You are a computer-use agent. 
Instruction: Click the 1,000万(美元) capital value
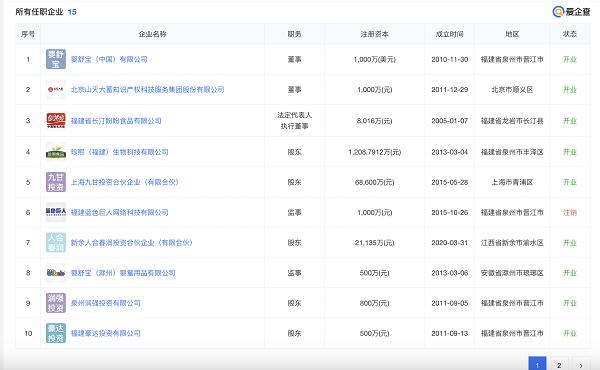pyautogui.click(x=374, y=59)
